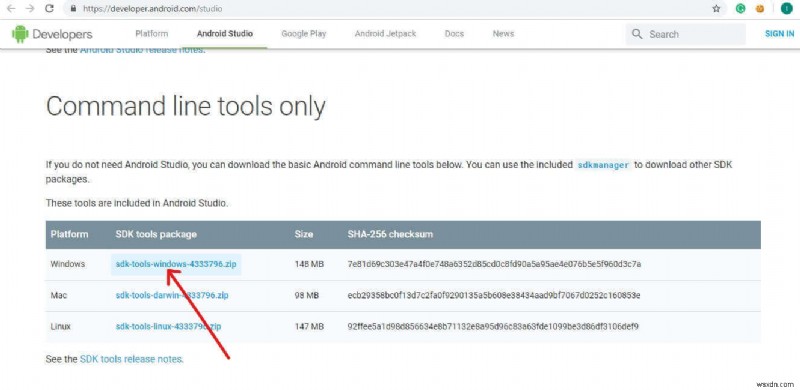Image resolution: width=800 pixels, height=390 pixels.
Task: Open the Google Play nav tab
Action: click(x=304, y=34)
